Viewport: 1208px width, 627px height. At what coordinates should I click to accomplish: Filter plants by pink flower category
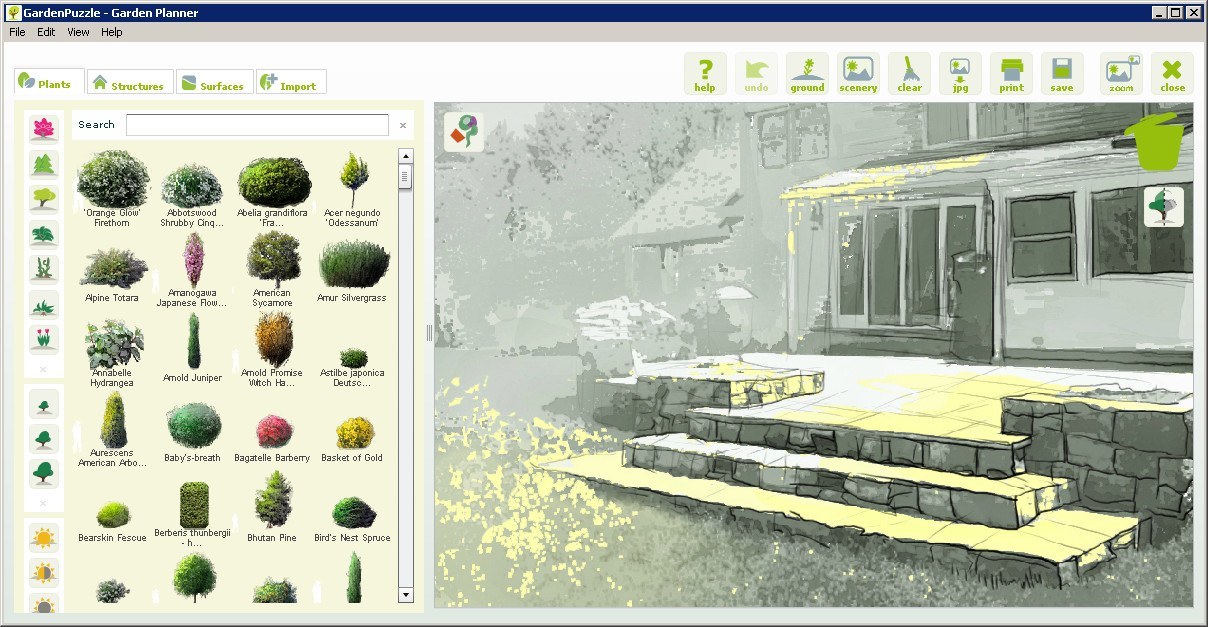(x=43, y=128)
